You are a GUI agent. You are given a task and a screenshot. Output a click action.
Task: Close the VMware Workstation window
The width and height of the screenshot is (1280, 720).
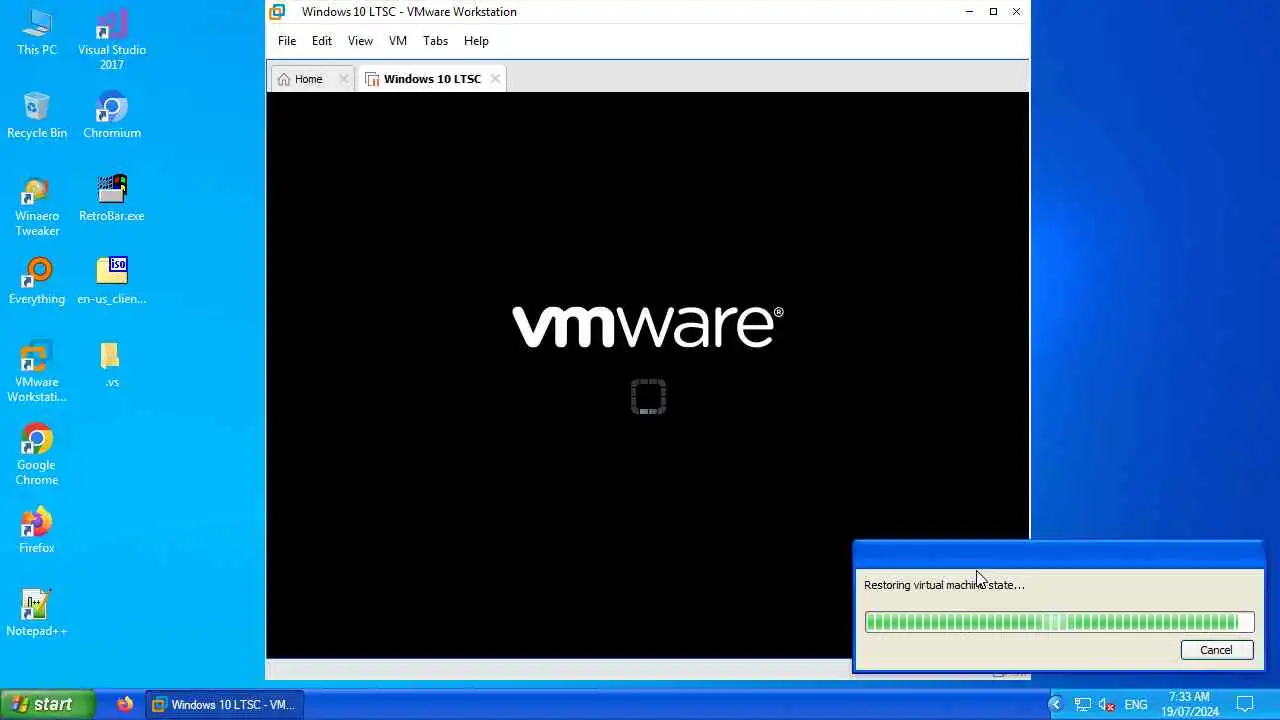click(x=1016, y=12)
